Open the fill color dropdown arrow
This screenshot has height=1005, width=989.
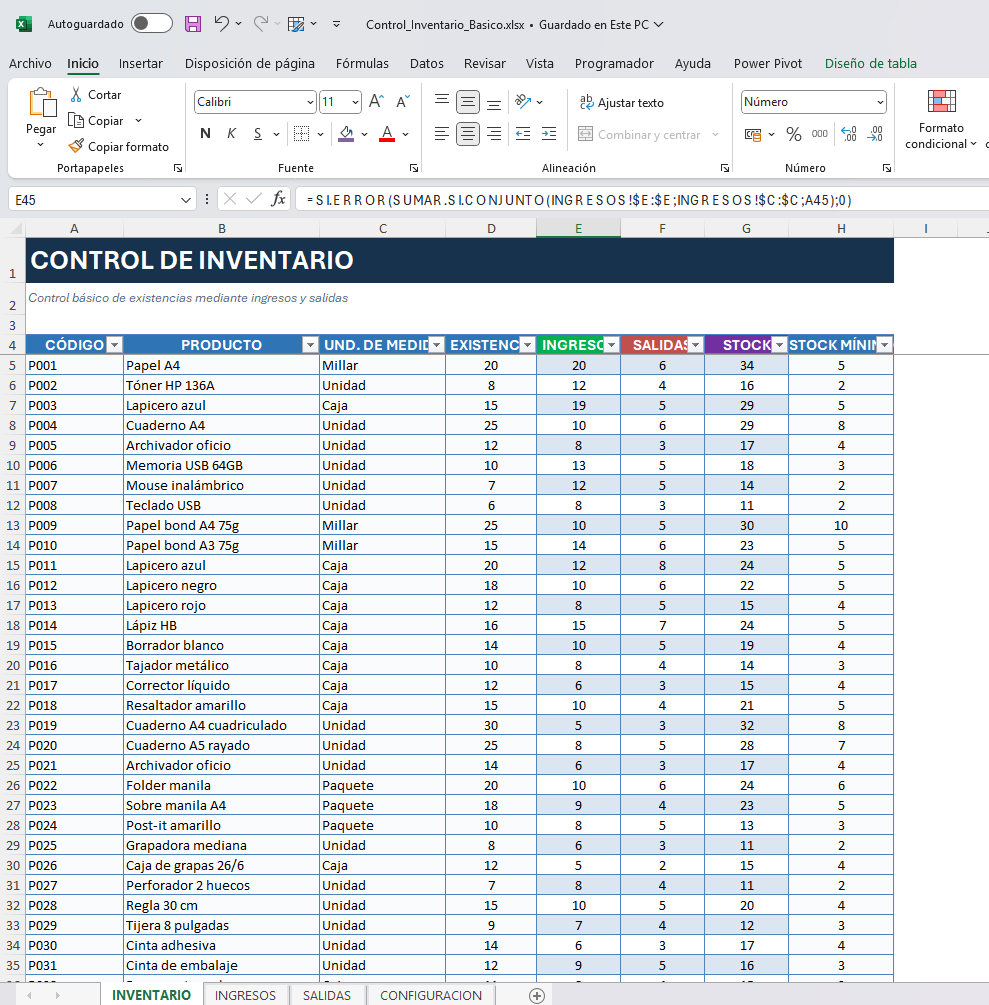click(x=365, y=134)
